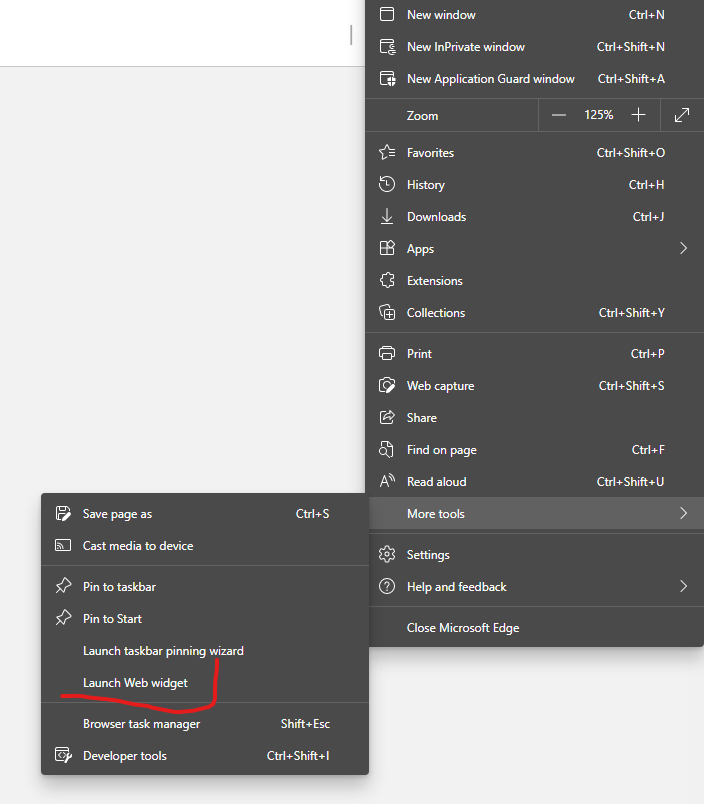Click the Favorites star icon
This screenshot has height=804, width=704.
pyautogui.click(x=387, y=152)
